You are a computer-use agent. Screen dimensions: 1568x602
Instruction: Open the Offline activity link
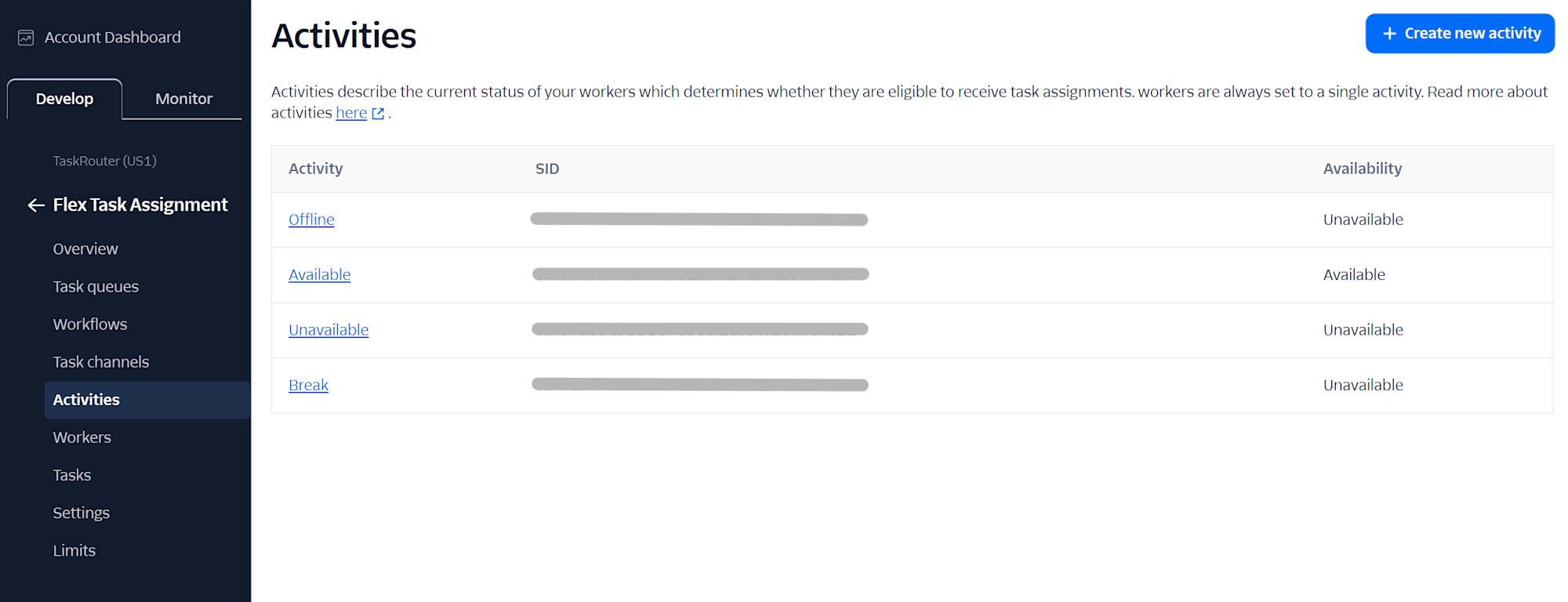click(311, 220)
